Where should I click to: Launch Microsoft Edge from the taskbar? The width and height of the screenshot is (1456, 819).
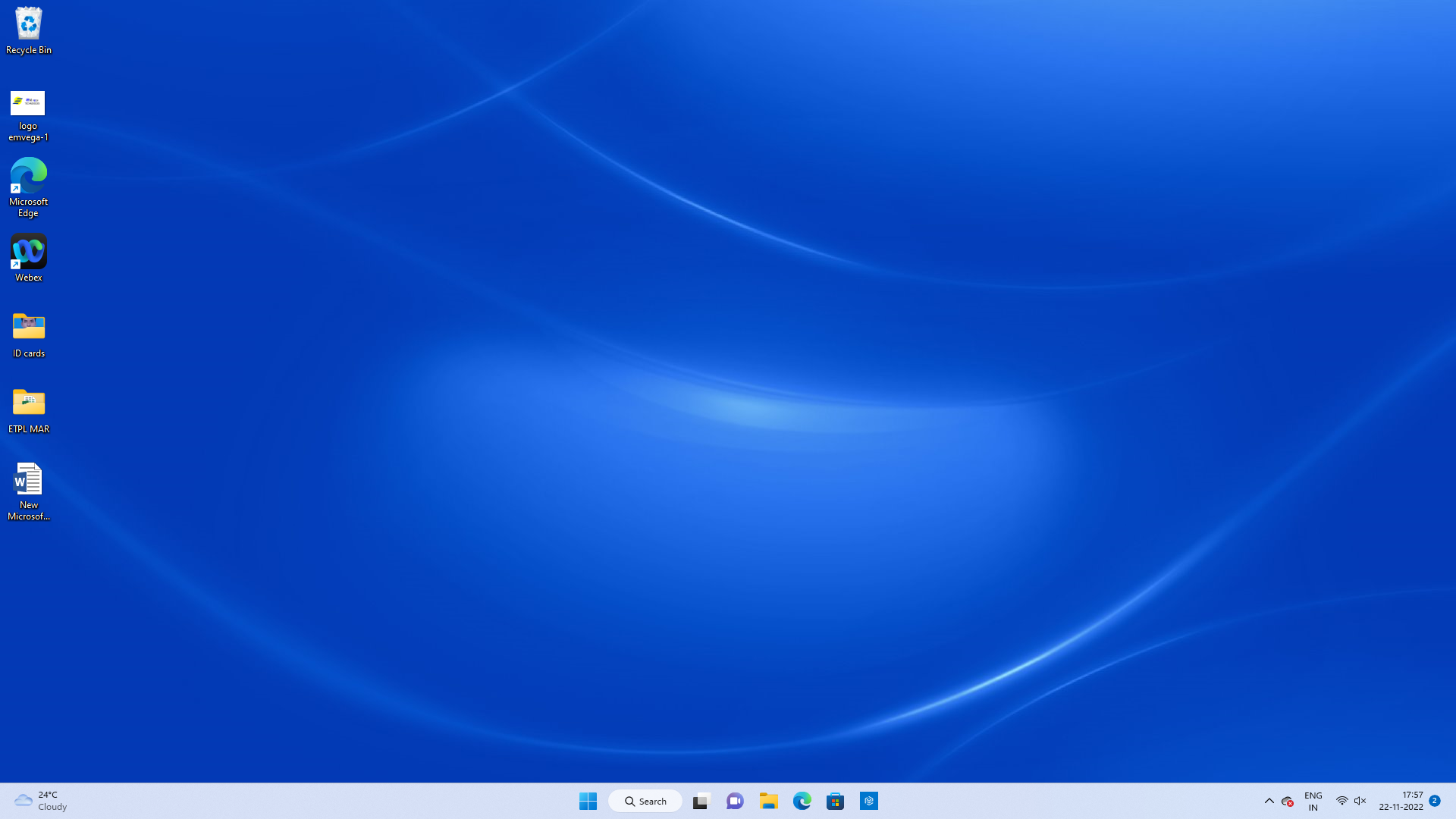[x=802, y=801]
